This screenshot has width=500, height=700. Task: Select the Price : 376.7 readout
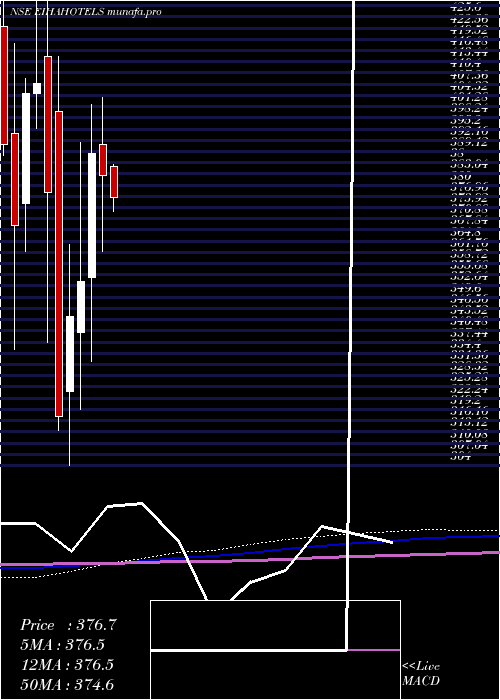tap(68, 625)
